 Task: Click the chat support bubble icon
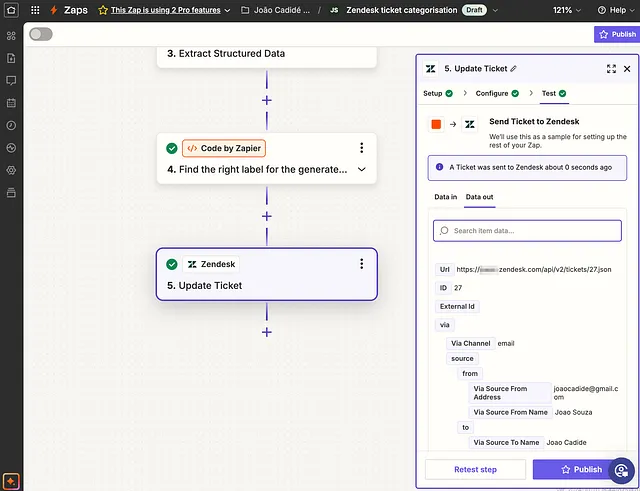pos(621,470)
